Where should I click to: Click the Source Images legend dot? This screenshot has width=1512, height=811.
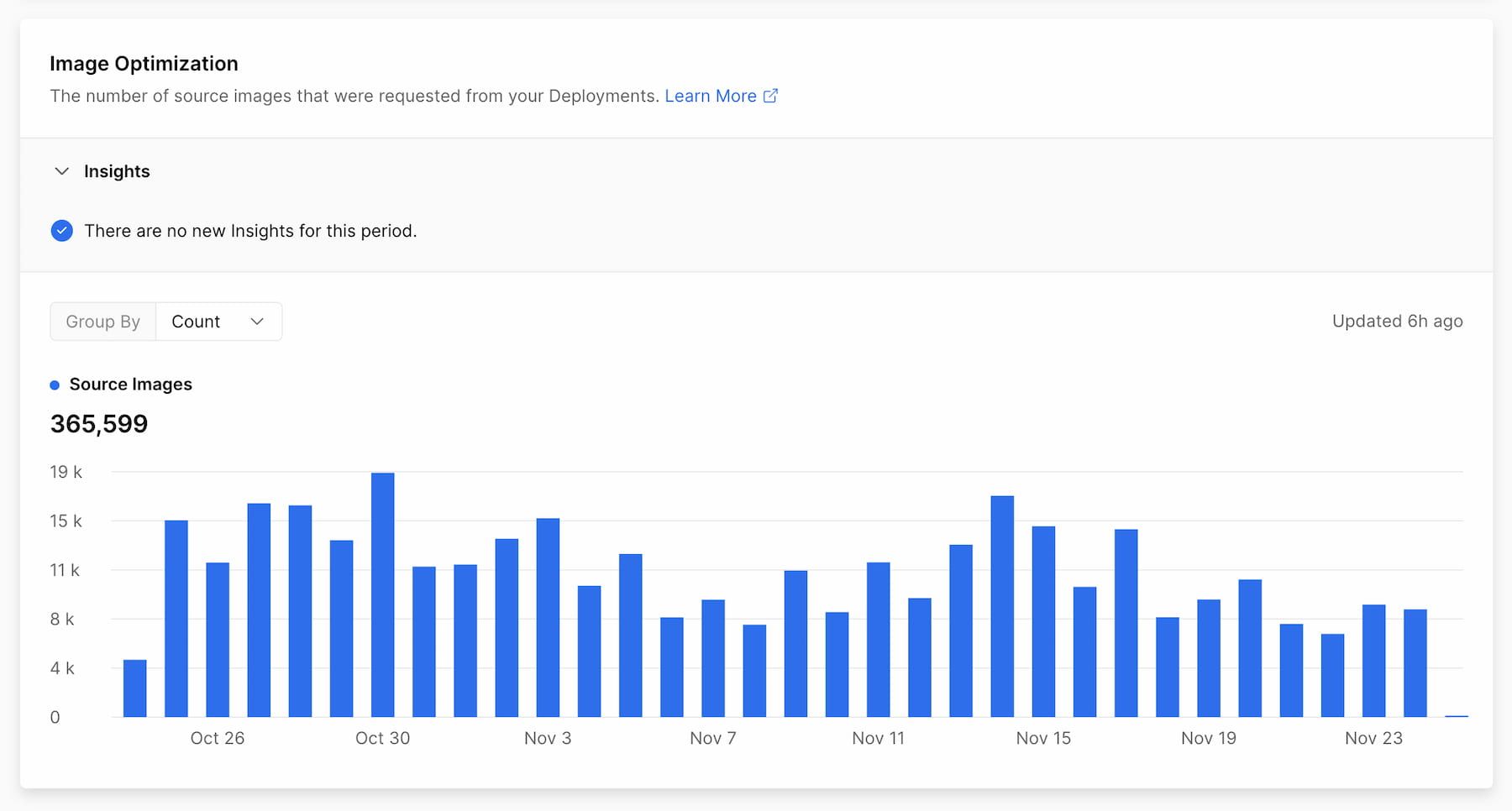click(55, 385)
